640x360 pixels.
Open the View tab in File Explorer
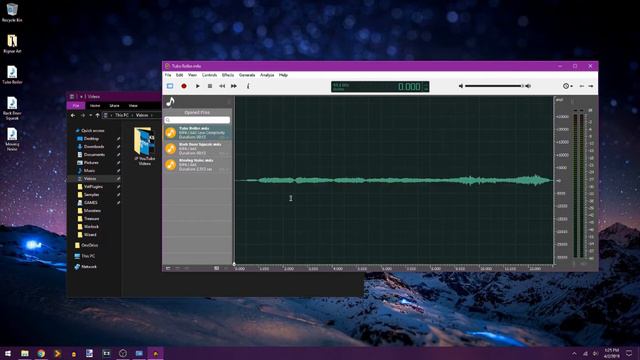tap(133, 106)
